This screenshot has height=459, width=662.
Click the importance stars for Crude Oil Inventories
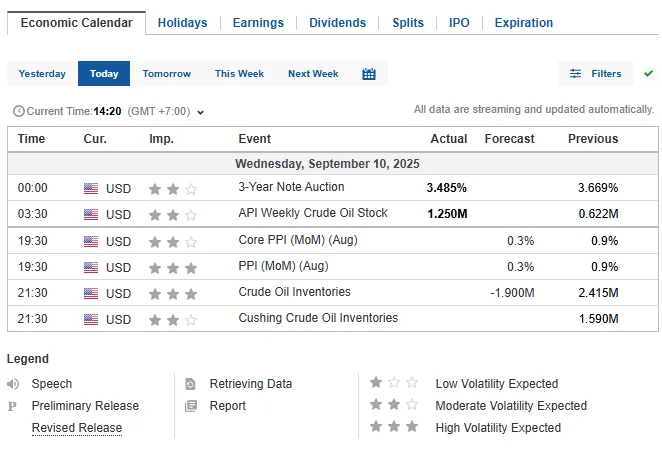[173, 294]
